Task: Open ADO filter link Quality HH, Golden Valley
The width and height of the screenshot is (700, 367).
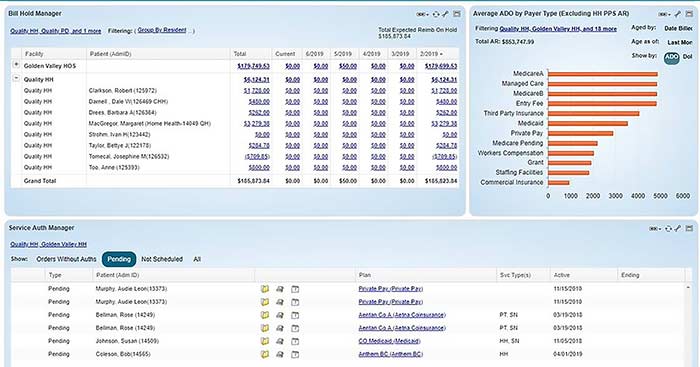Action: point(558,29)
